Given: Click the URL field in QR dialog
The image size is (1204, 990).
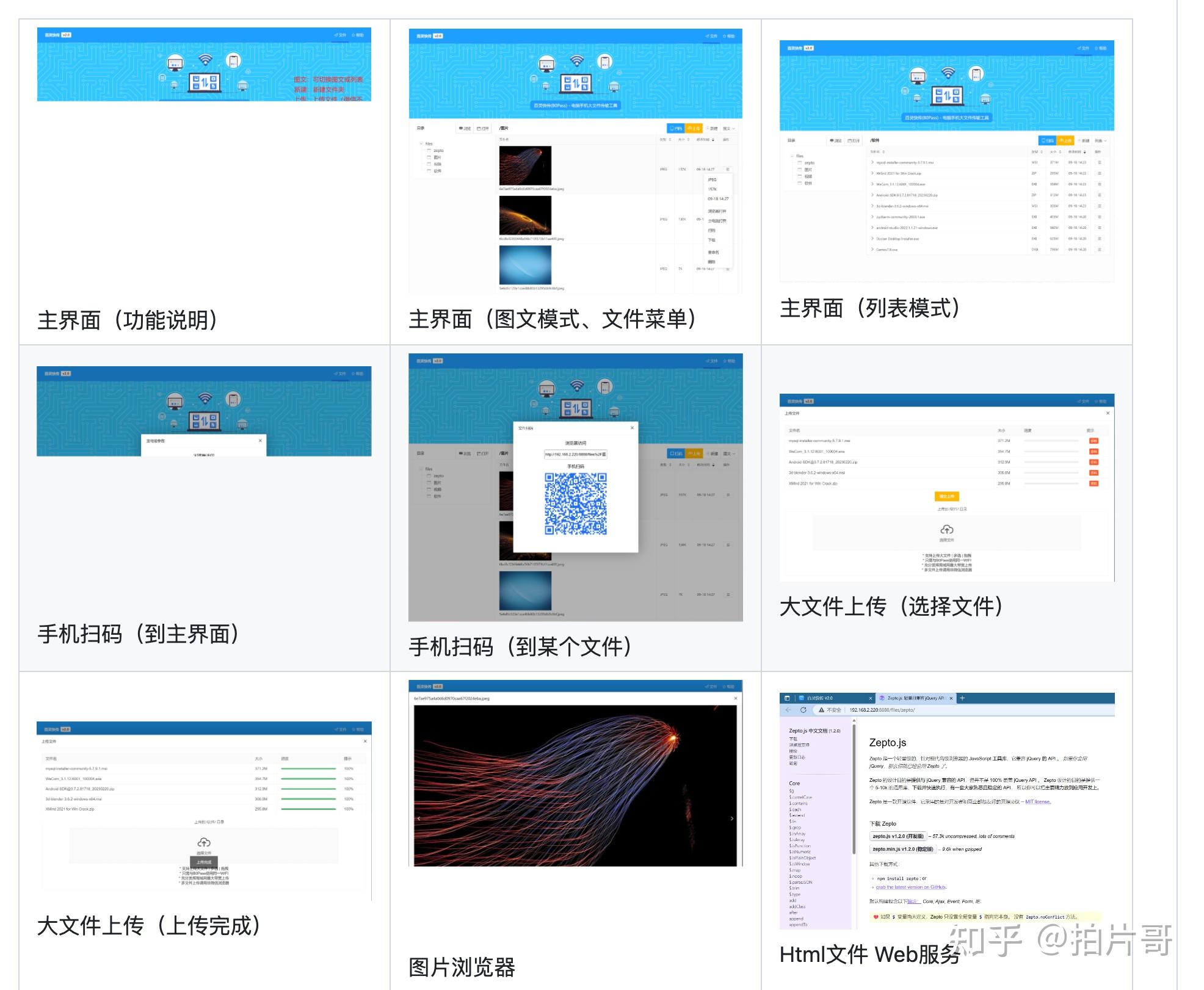Looking at the screenshot, I should pyautogui.click(x=576, y=454).
